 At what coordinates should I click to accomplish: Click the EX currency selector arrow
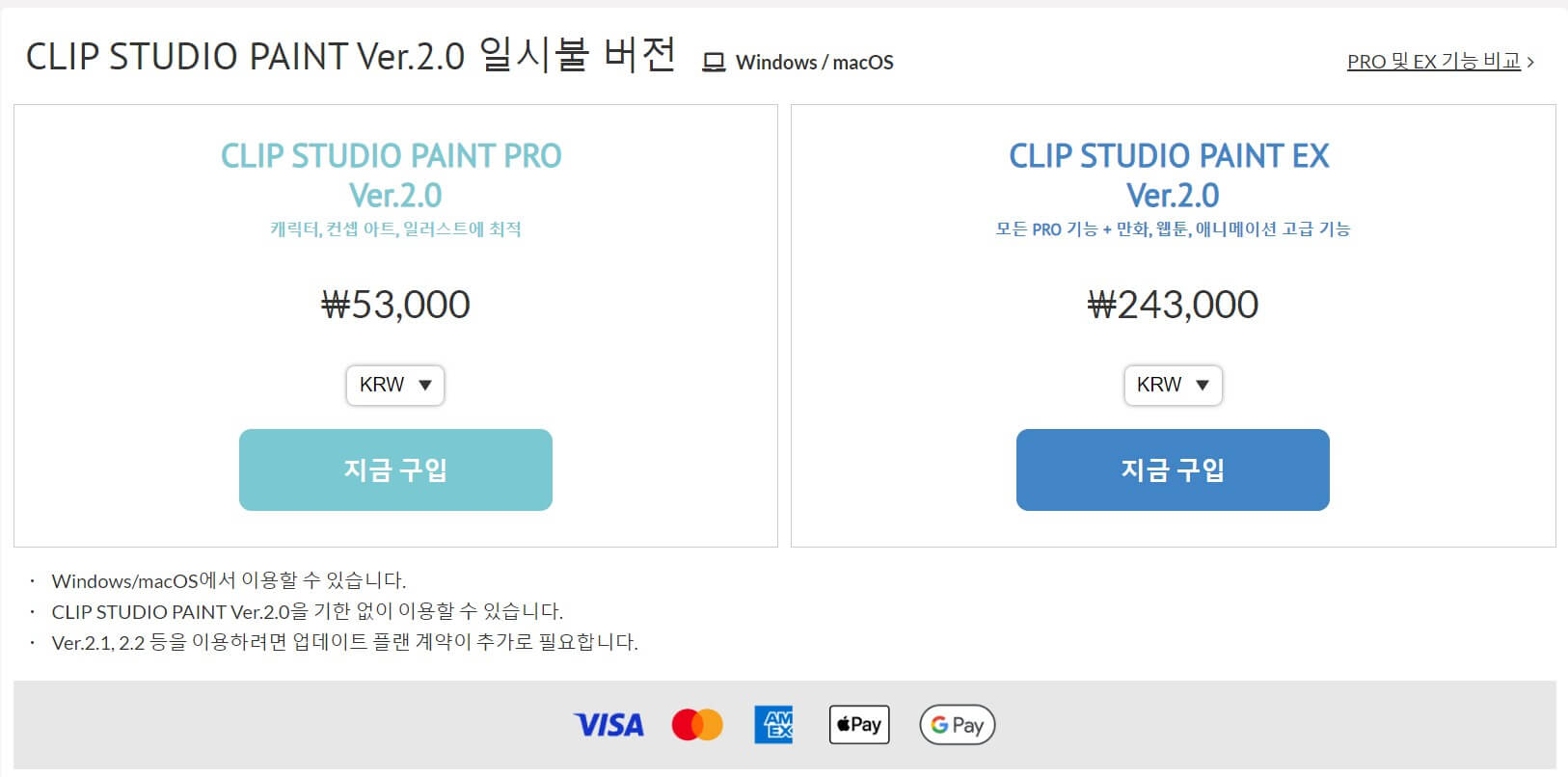1203,385
